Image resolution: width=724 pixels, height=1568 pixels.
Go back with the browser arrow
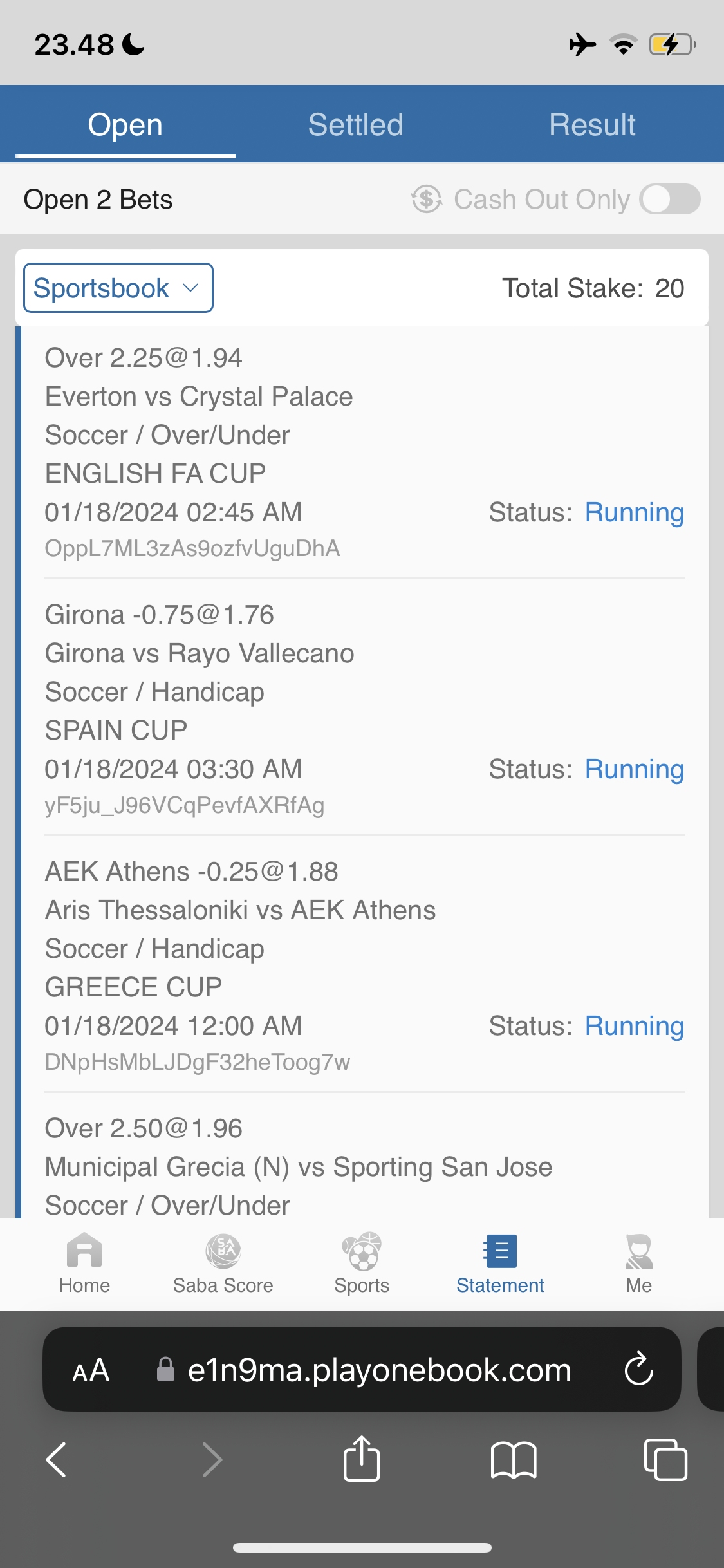(x=57, y=1459)
